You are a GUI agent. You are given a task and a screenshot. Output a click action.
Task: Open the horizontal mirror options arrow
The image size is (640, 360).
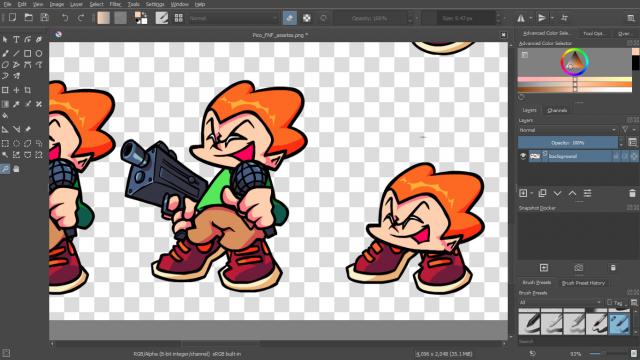[530, 18]
